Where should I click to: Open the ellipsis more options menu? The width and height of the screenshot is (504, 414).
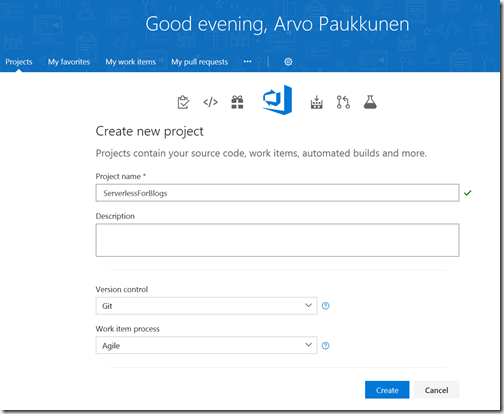pyautogui.click(x=247, y=62)
